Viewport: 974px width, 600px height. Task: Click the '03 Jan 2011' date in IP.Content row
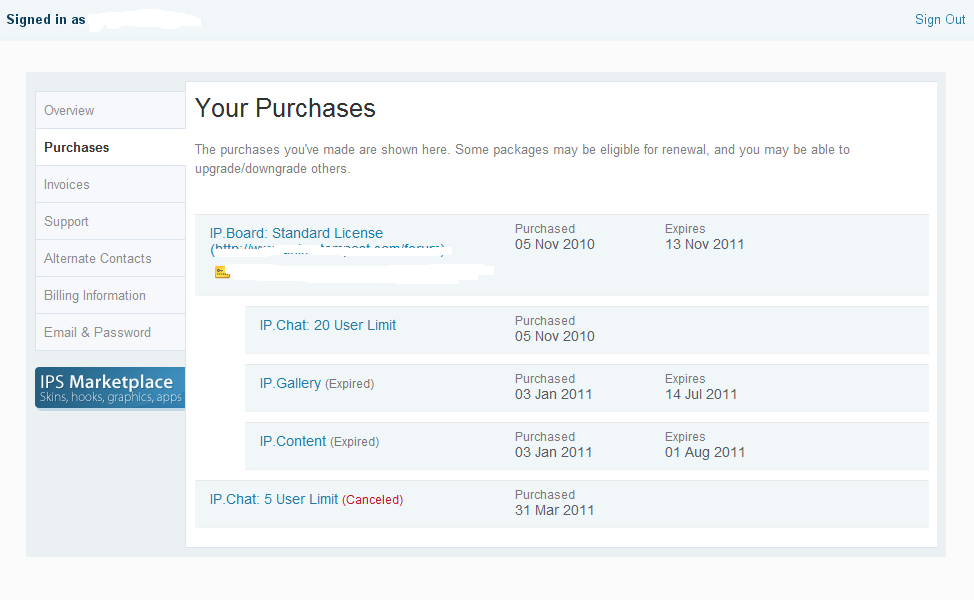tap(553, 452)
